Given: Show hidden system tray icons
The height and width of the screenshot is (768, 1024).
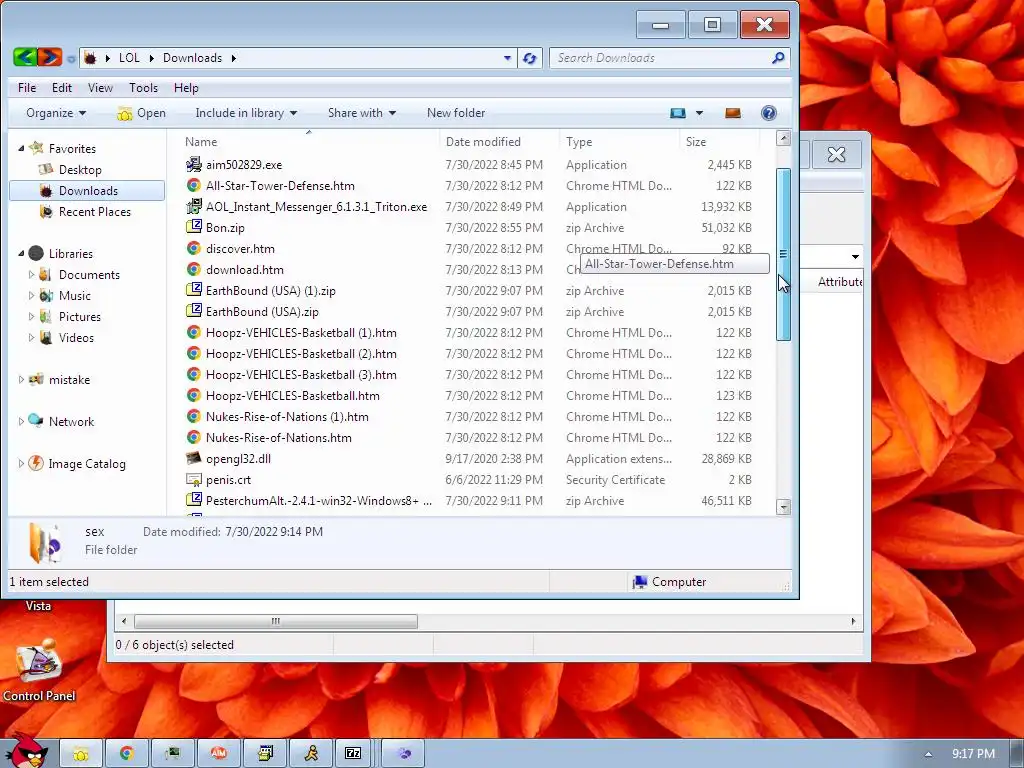Looking at the screenshot, I should click(x=928, y=754).
